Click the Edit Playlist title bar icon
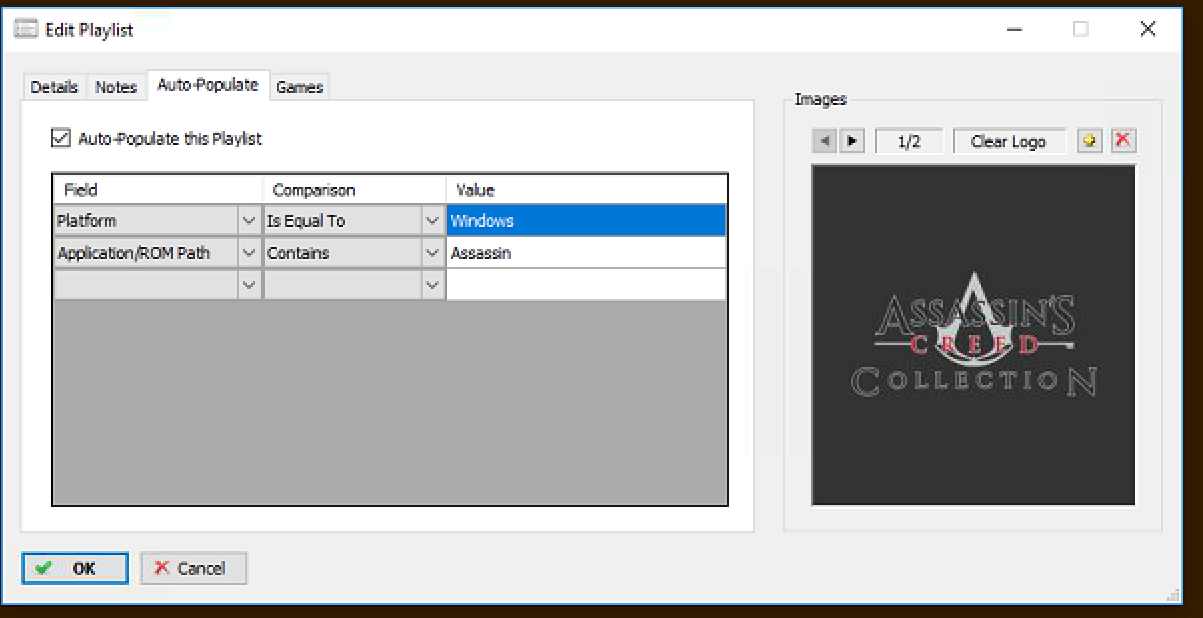Viewport: 1203px width, 618px height. 26,30
